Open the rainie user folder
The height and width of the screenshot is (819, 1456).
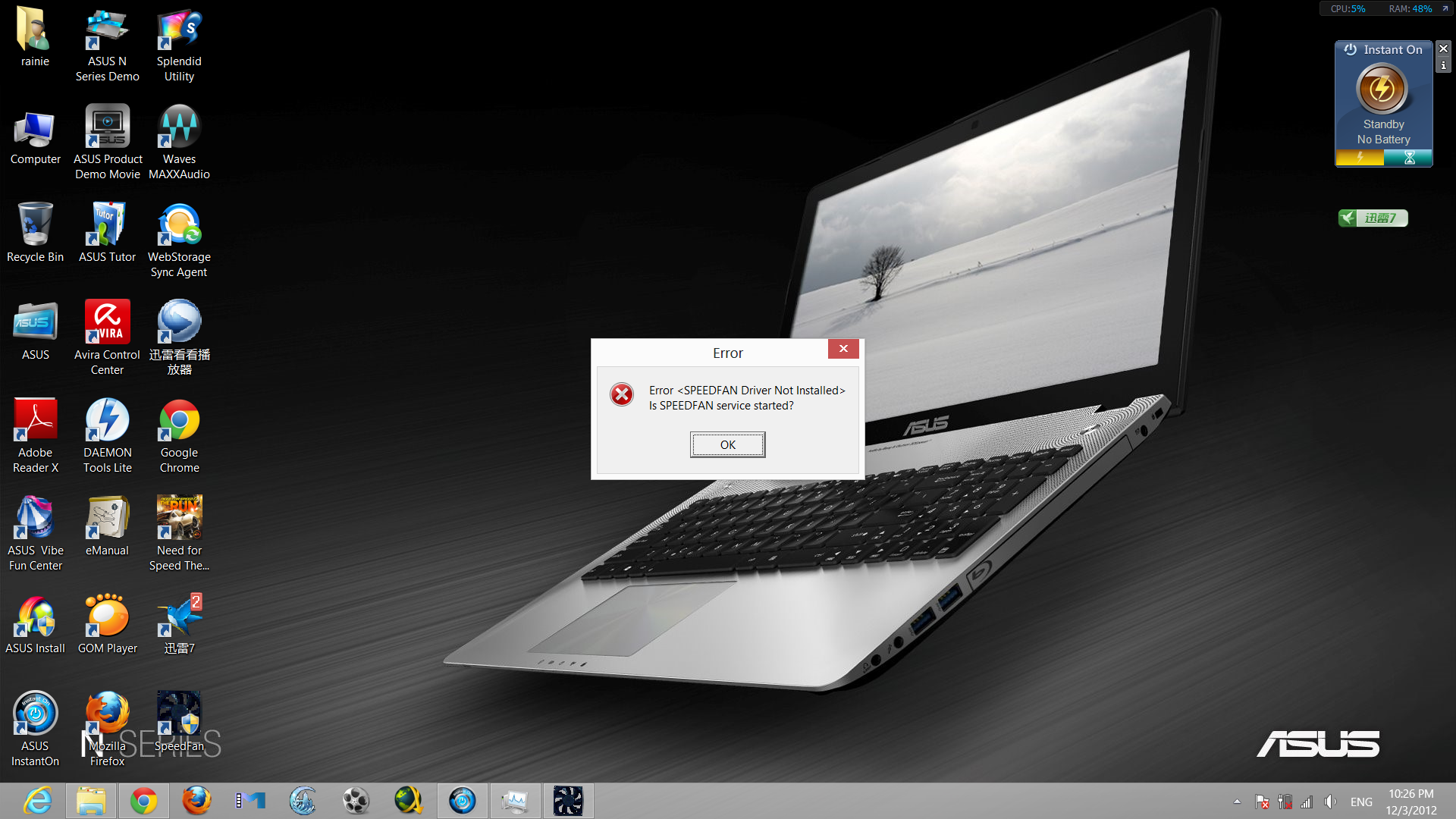click(35, 36)
